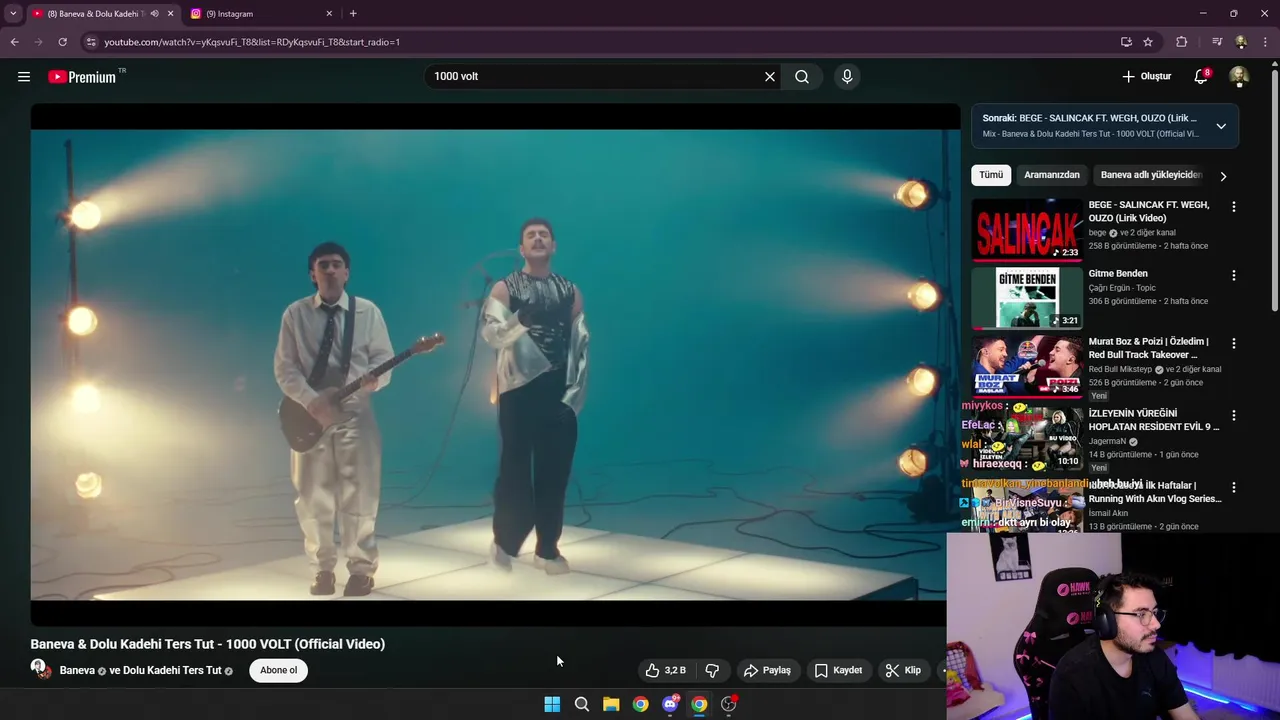
Task: Start voice search with microphone
Action: click(847, 76)
